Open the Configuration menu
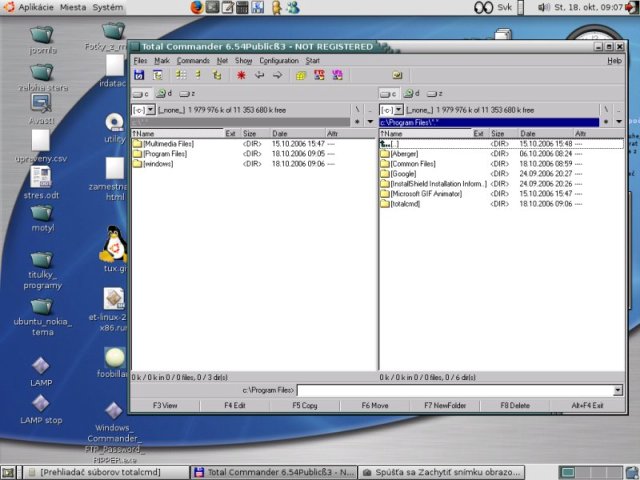The width and height of the screenshot is (640, 480). [x=279, y=61]
